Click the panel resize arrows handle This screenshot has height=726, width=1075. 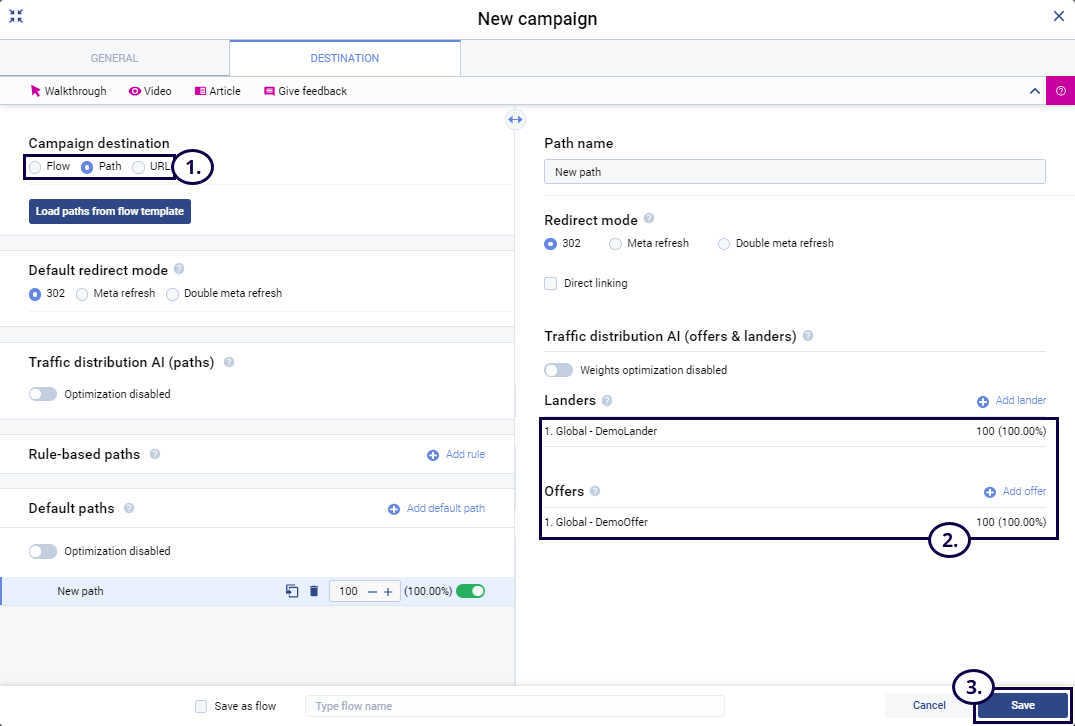pos(515,119)
